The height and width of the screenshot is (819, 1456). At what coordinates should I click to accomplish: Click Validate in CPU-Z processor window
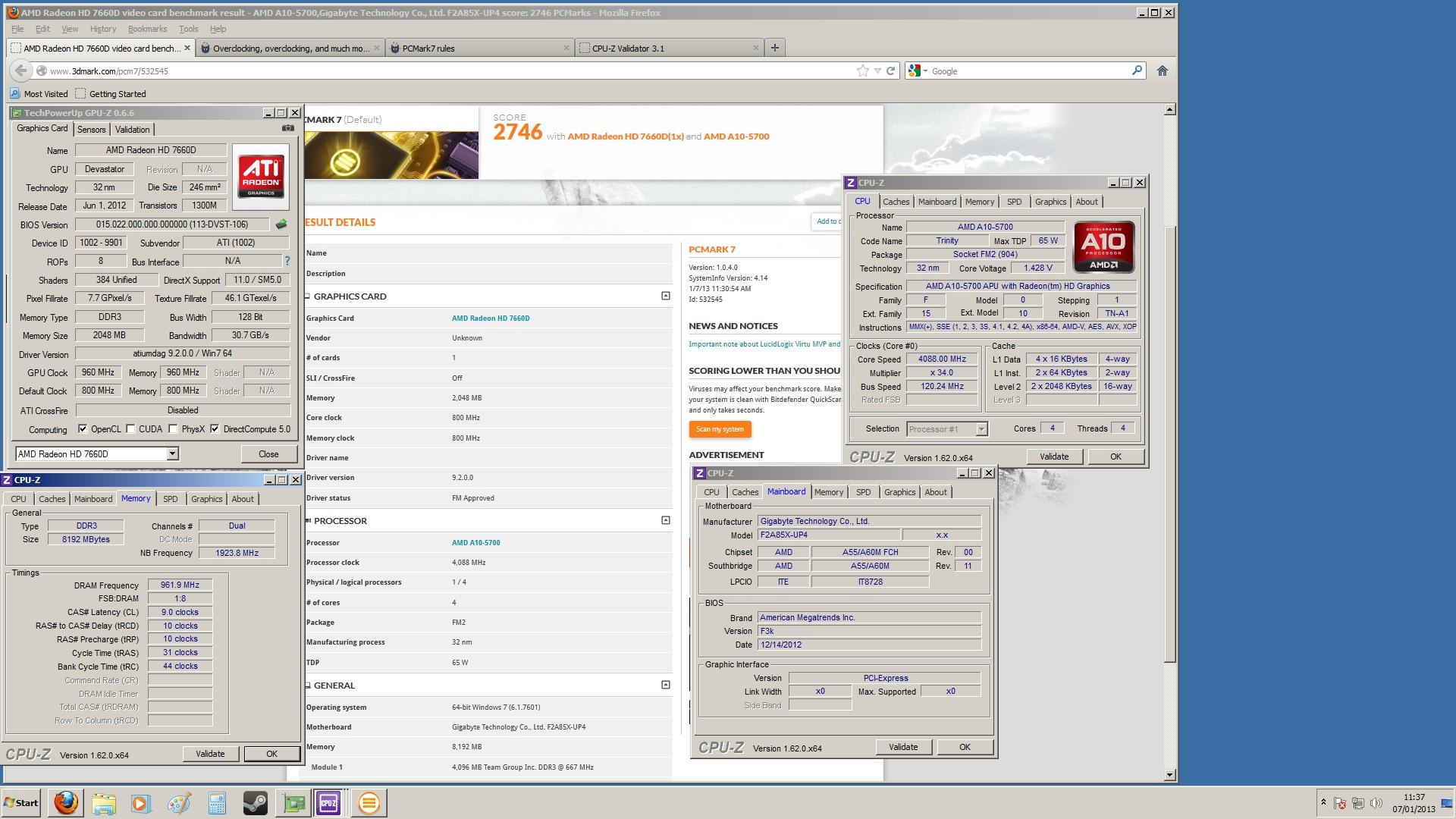coord(1054,457)
